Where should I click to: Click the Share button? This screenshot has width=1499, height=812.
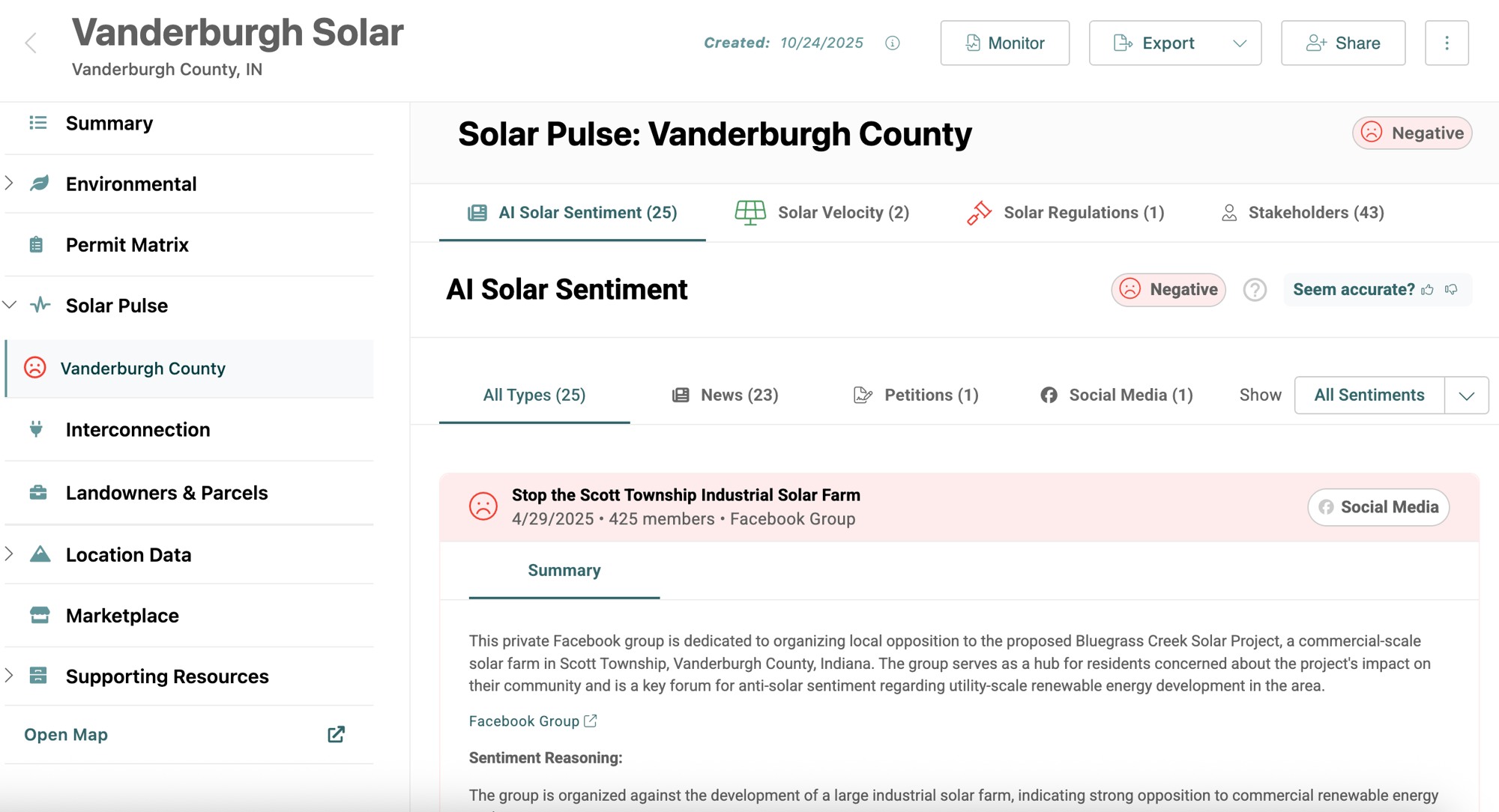point(1342,43)
